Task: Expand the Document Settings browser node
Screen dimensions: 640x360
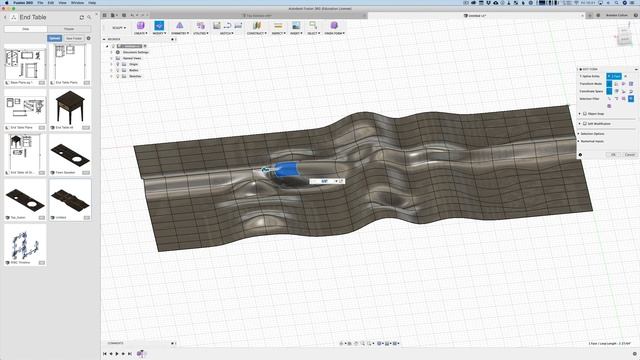Action: pos(111,52)
